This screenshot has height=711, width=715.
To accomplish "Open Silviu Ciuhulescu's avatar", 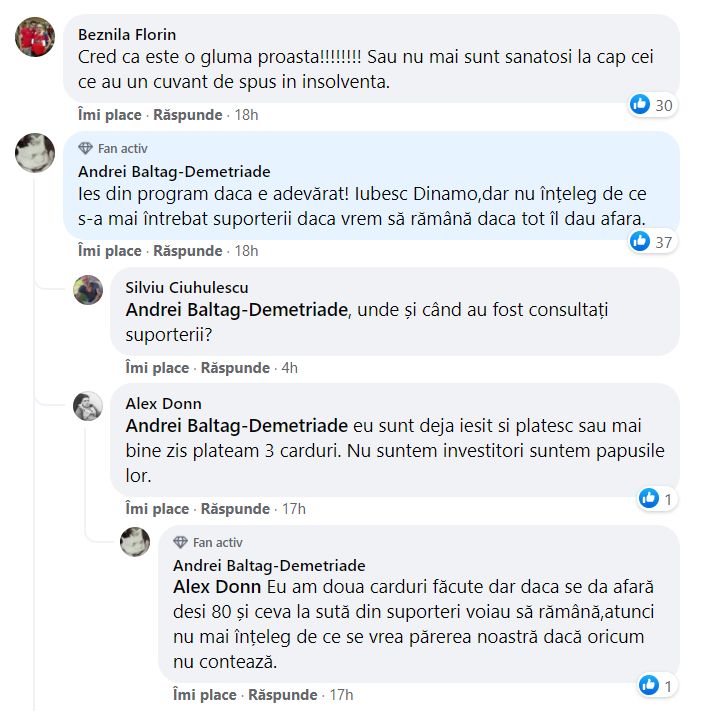I will [88, 290].
